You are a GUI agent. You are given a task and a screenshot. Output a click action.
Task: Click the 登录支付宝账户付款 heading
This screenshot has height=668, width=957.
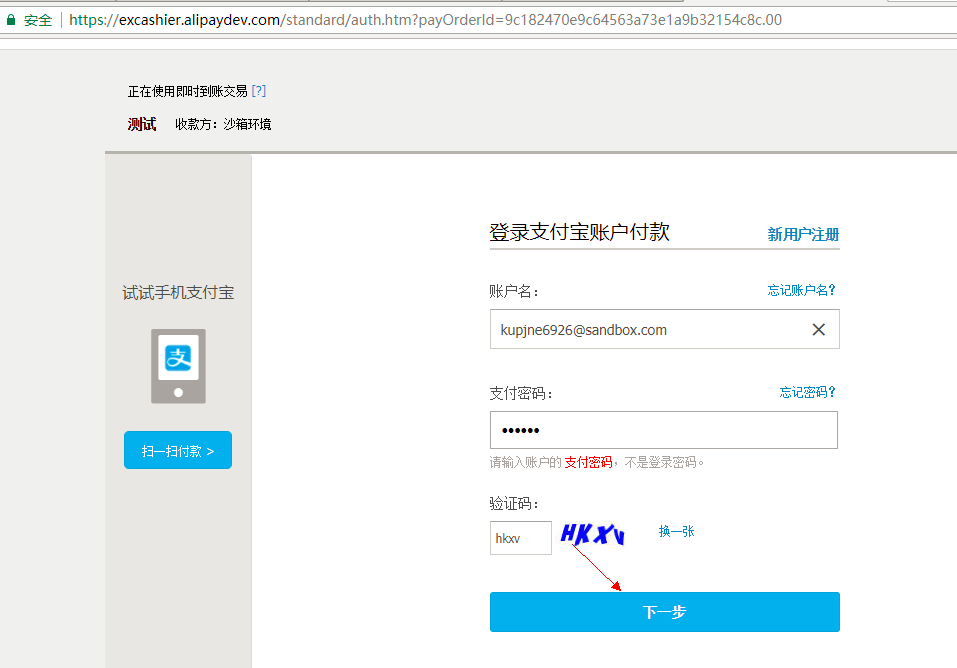(579, 232)
